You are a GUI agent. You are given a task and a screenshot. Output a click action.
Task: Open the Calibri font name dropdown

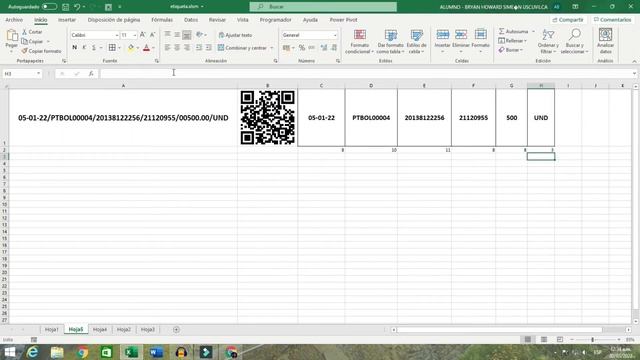[x=116, y=36]
